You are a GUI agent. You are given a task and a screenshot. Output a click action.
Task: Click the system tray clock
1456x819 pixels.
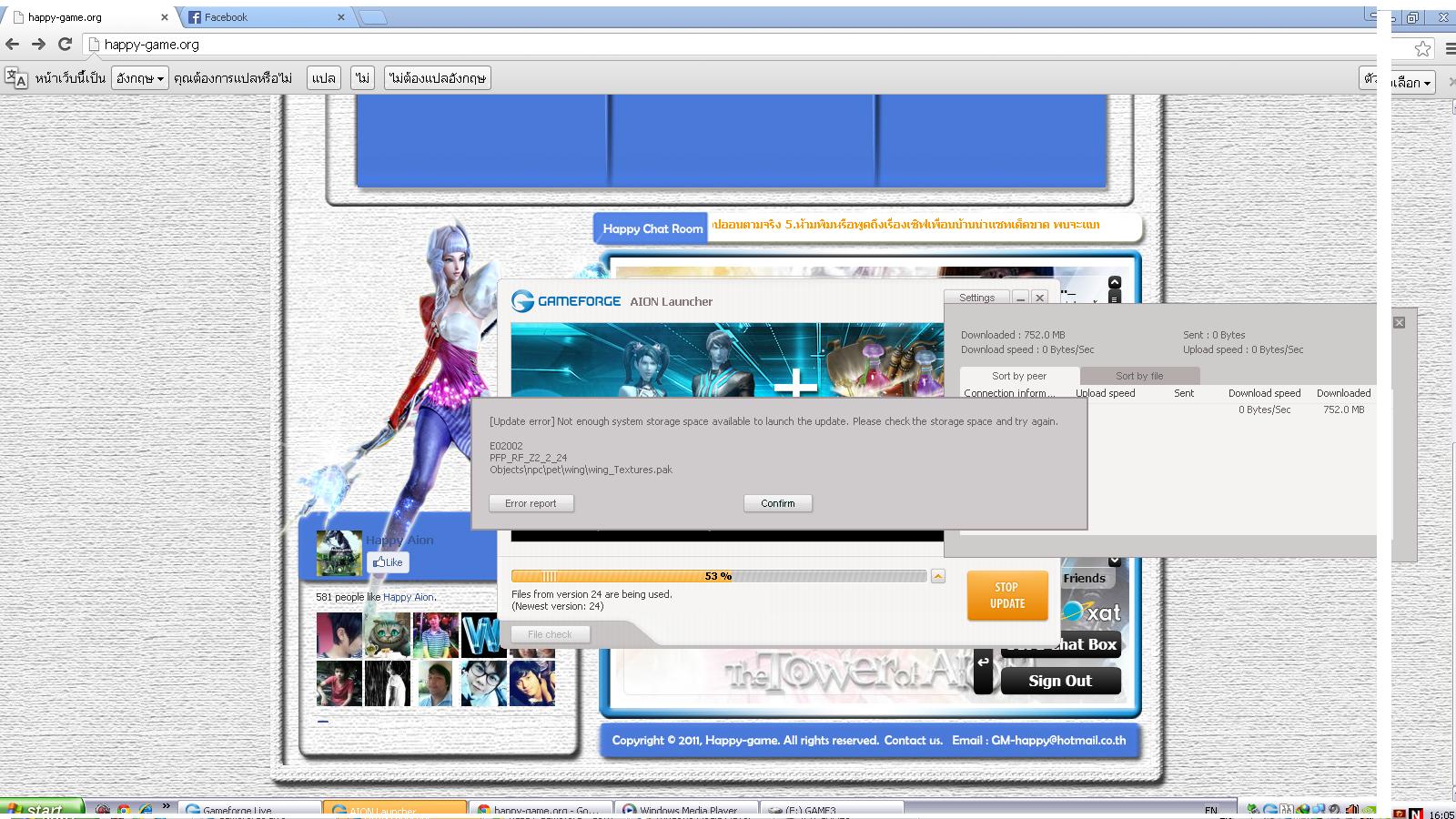[x=1441, y=814]
